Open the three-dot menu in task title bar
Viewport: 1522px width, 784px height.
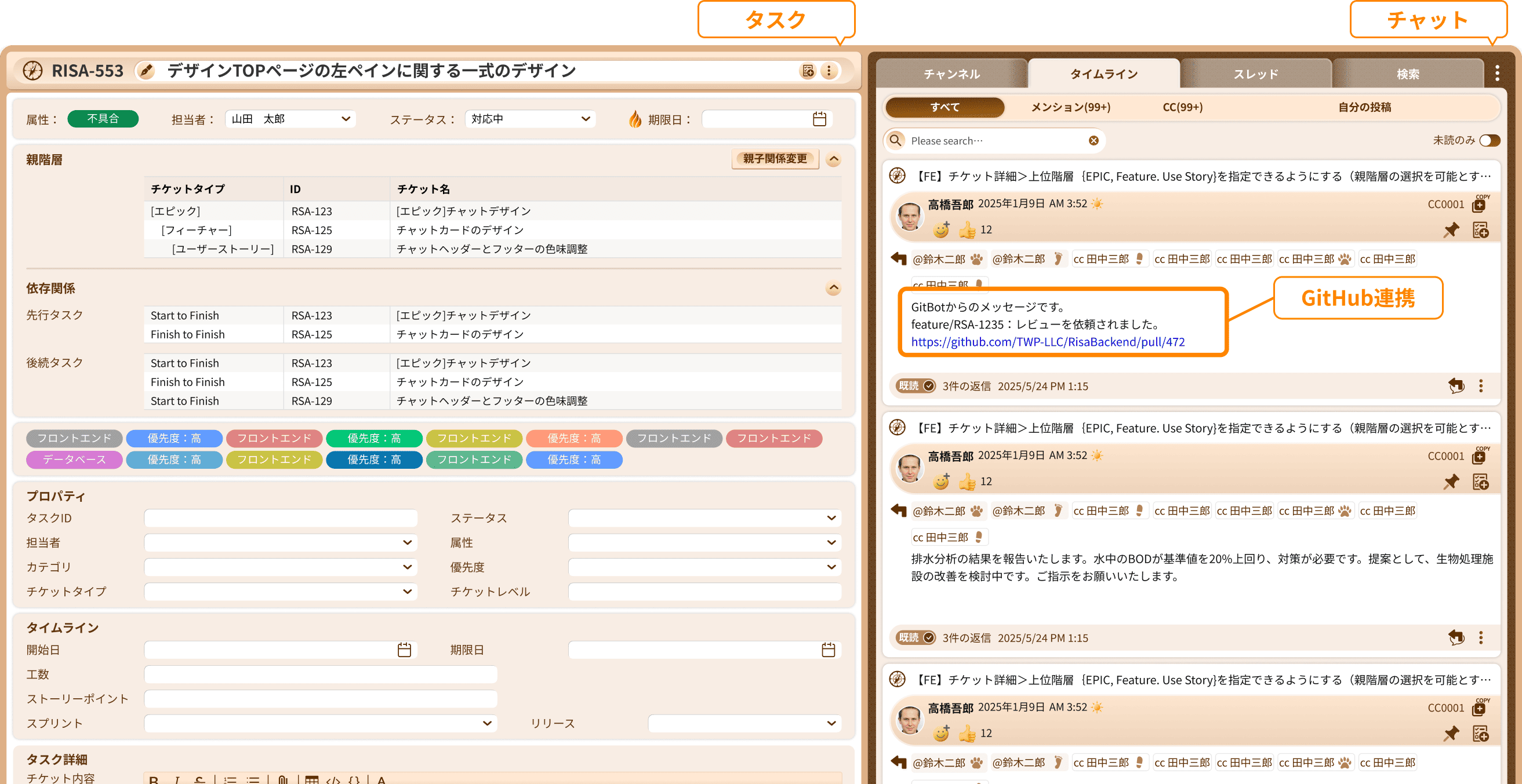(829, 71)
